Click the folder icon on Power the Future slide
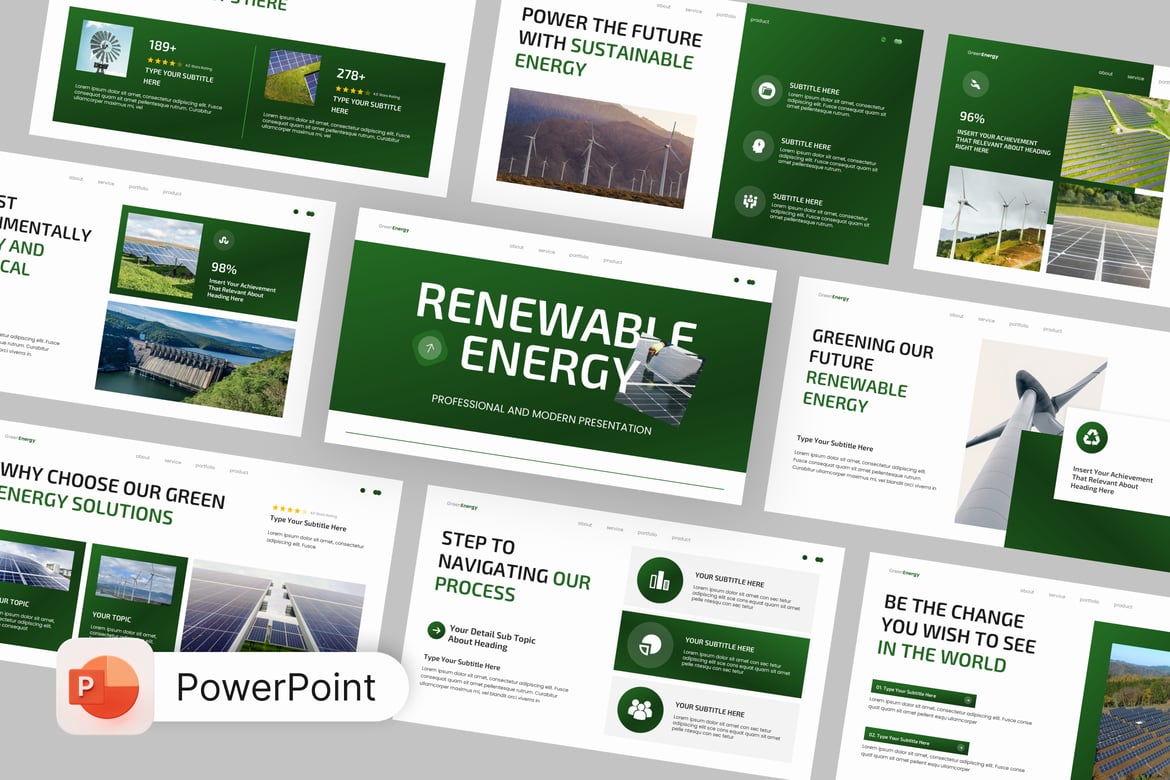This screenshot has width=1170, height=780. tap(766, 91)
